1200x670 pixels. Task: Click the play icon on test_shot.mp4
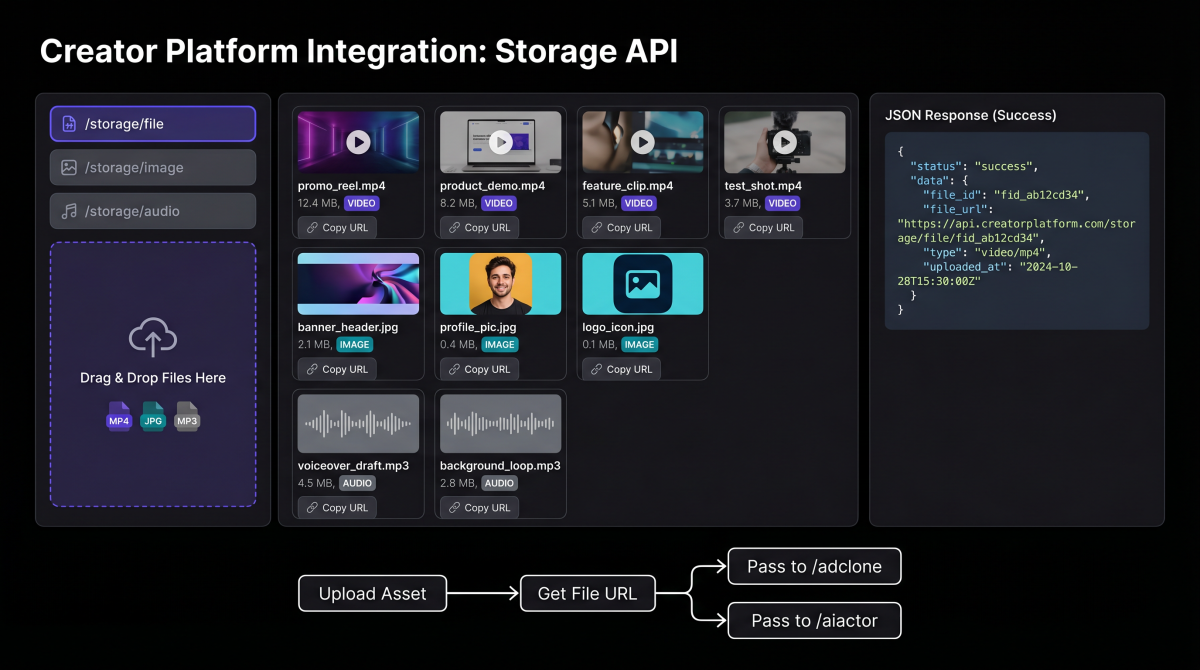click(785, 141)
